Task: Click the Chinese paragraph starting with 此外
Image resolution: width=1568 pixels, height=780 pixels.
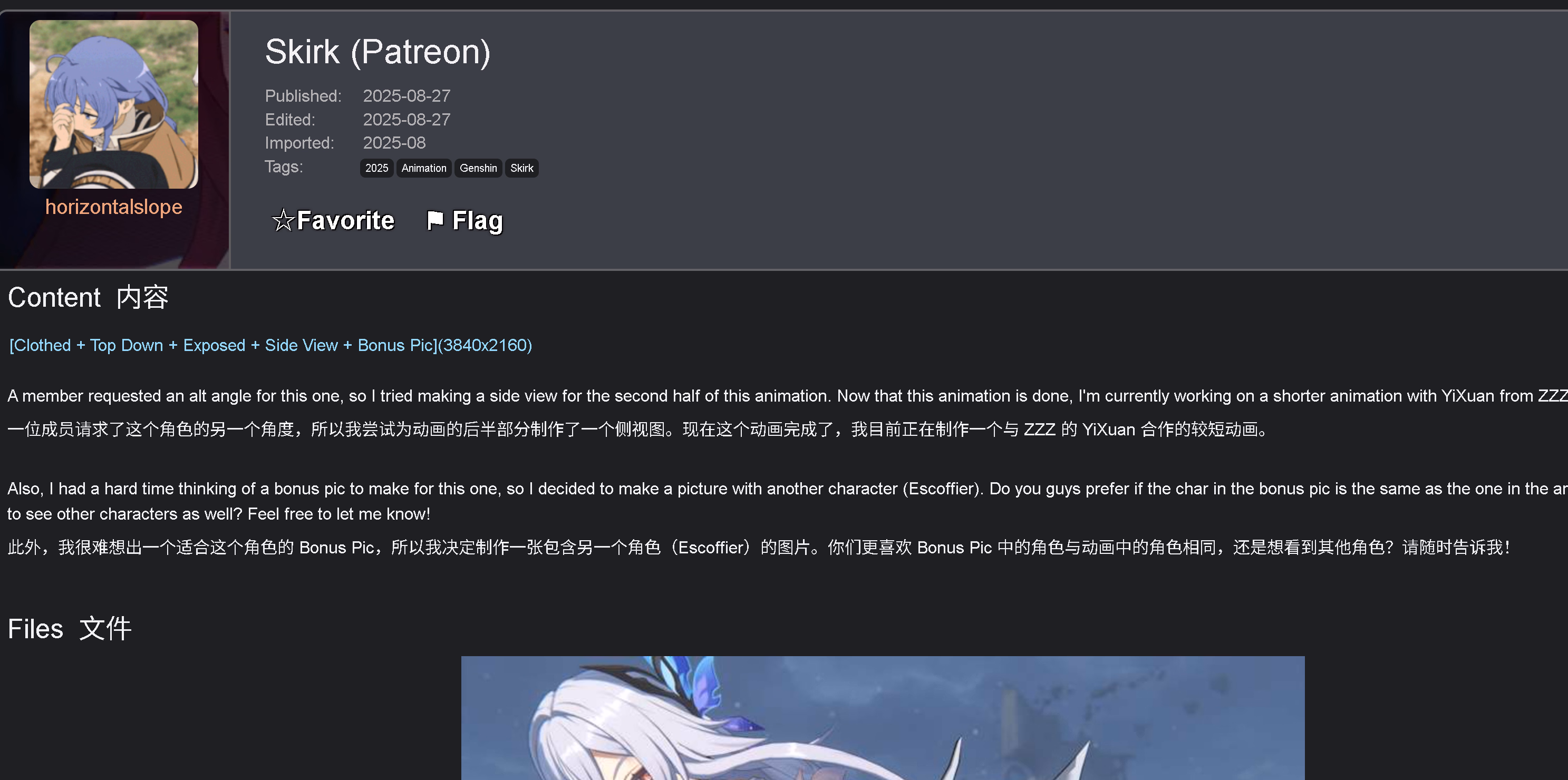Action: click(x=759, y=548)
